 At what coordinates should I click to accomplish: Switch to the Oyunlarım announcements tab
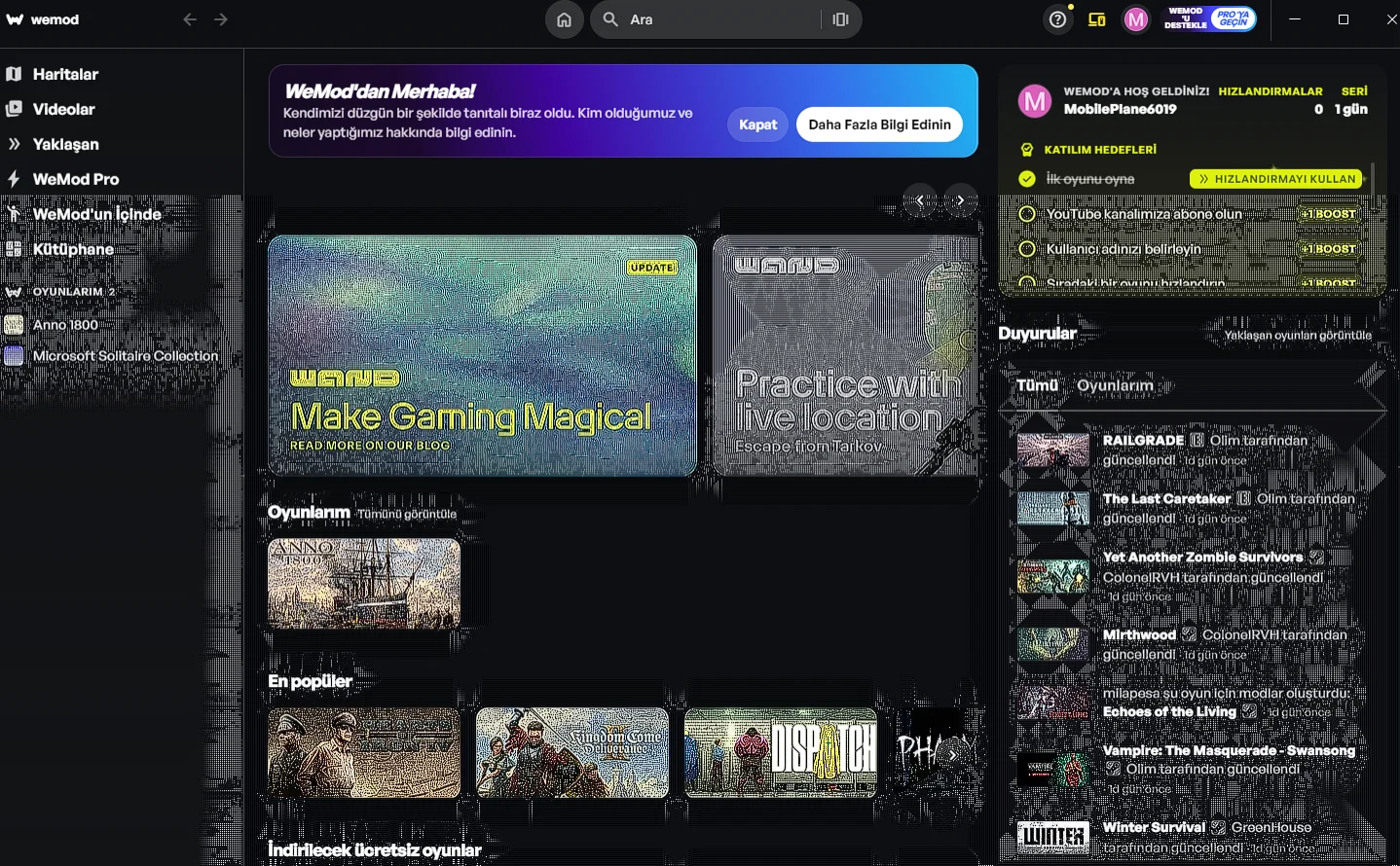1115,385
